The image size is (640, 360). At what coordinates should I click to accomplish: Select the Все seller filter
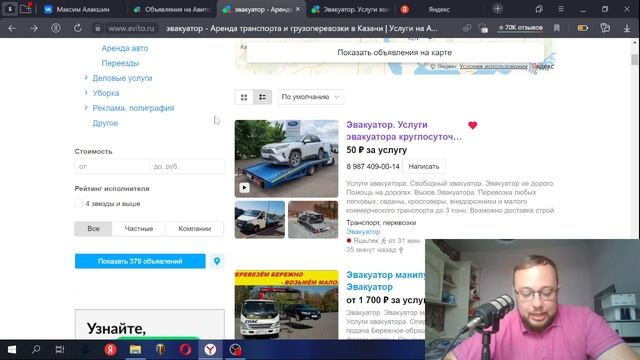(x=93, y=229)
